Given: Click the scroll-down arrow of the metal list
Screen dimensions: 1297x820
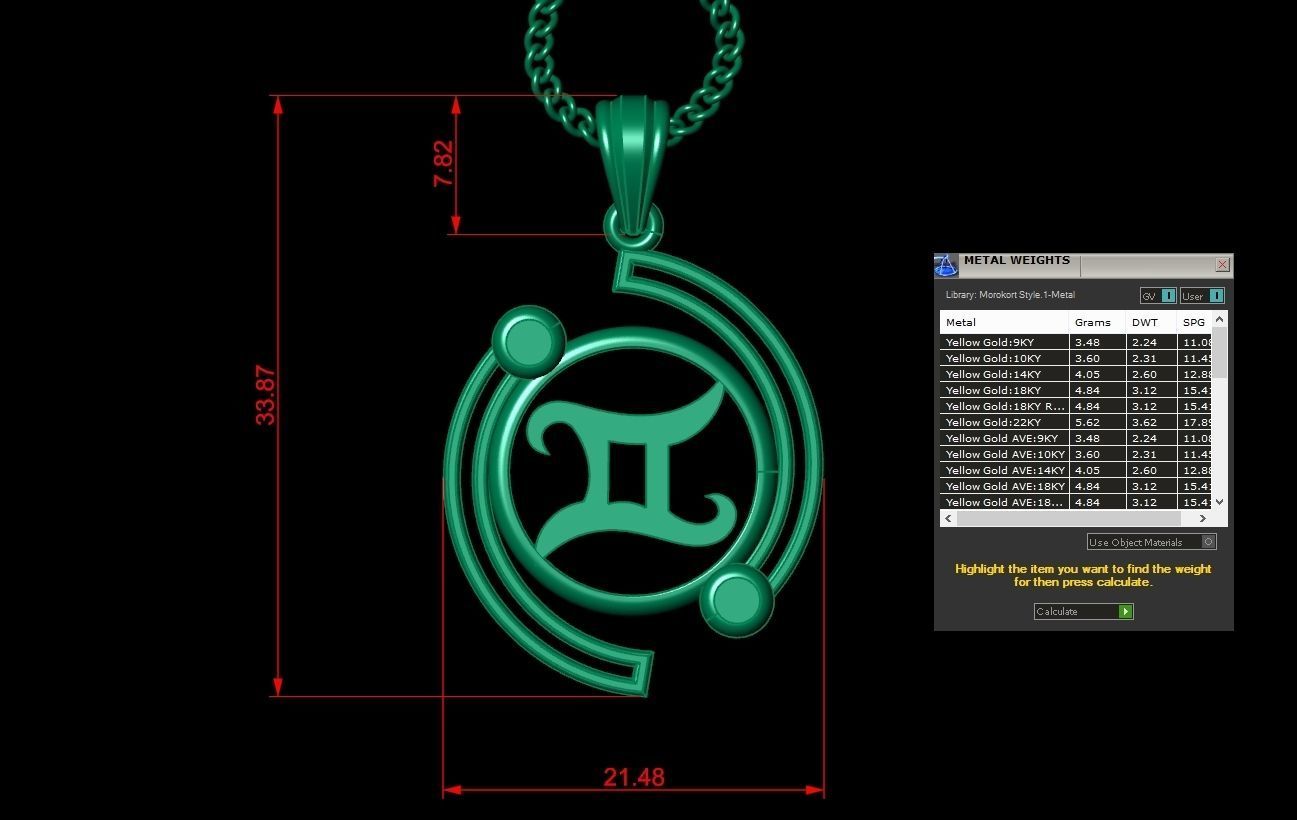Looking at the screenshot, I should click(x=1219, y=502).
